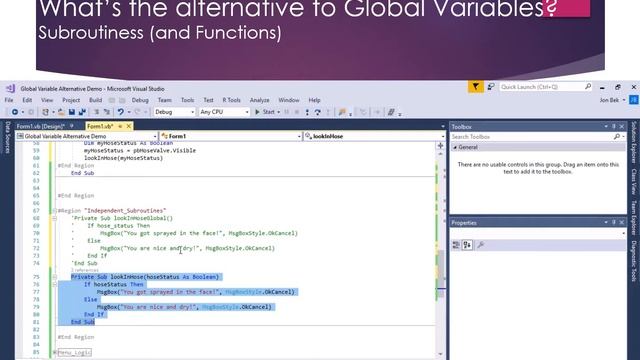Open the Build menu
The image size is (640, 360).
click(95, 100)
